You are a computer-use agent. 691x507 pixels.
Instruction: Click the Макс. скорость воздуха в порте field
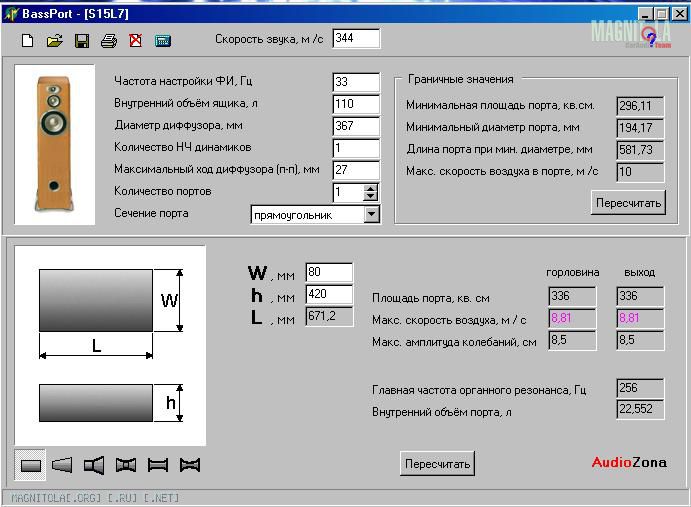click(x=640, y=172)
